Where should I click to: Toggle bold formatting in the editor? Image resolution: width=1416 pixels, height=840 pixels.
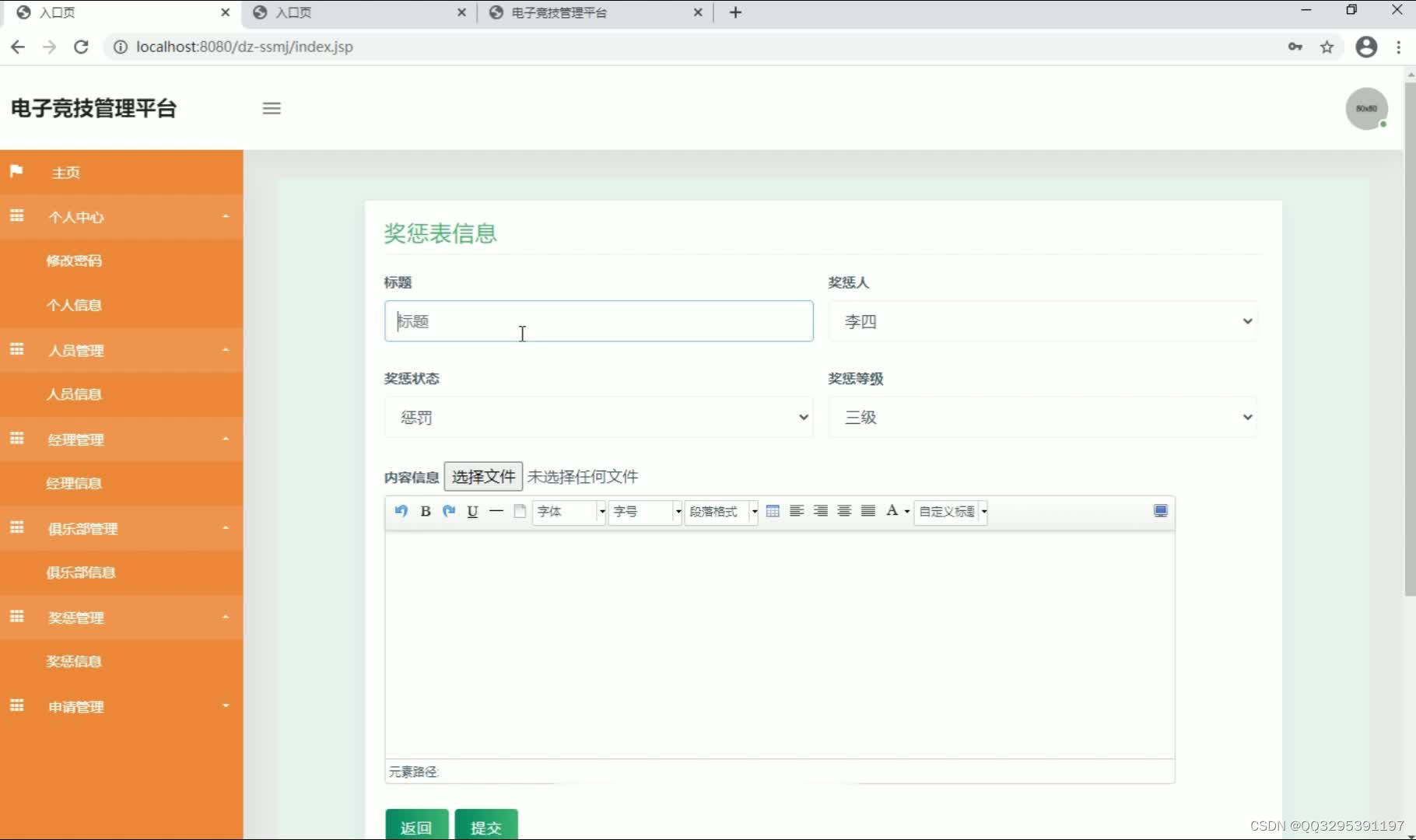pos(425,511)
